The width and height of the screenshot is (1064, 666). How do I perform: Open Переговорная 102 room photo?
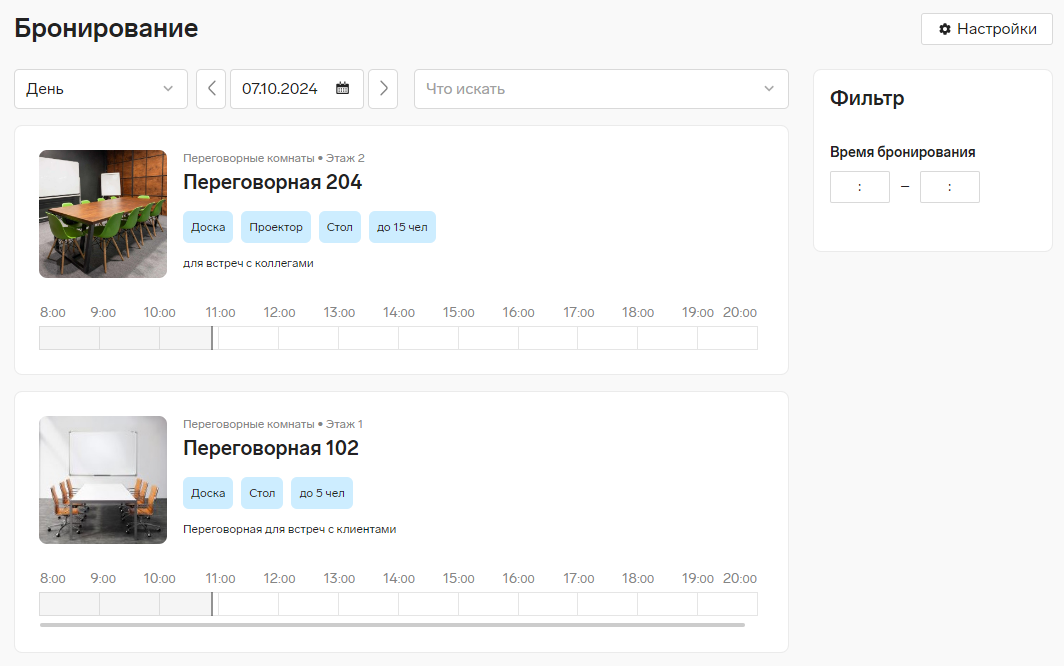tap(103, 480)
